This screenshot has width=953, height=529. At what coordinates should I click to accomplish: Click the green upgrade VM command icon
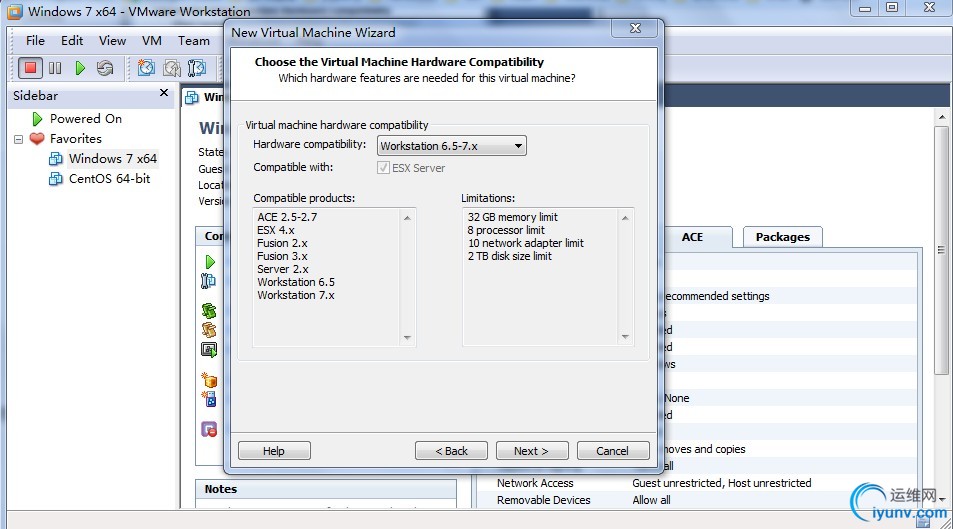209,311
